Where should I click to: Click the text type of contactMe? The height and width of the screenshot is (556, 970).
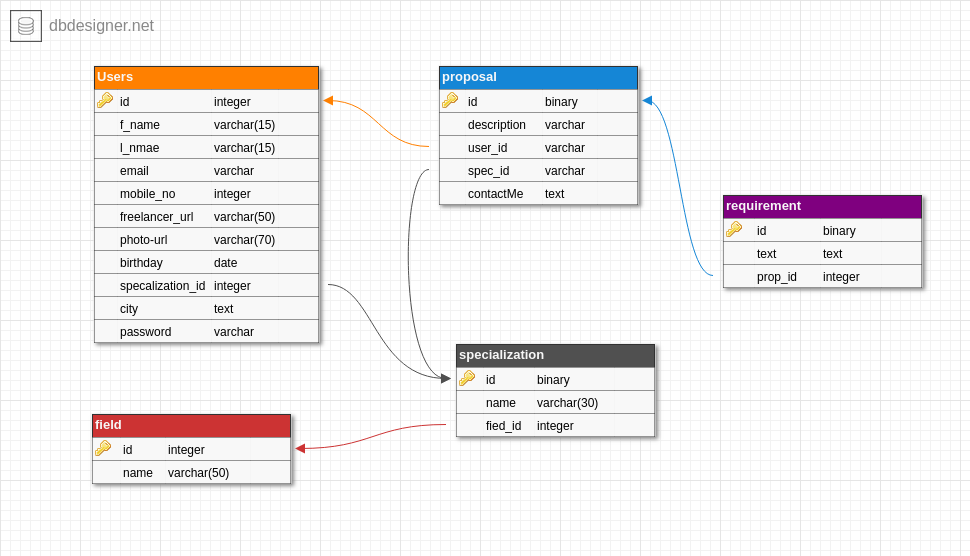pos(554,194)
